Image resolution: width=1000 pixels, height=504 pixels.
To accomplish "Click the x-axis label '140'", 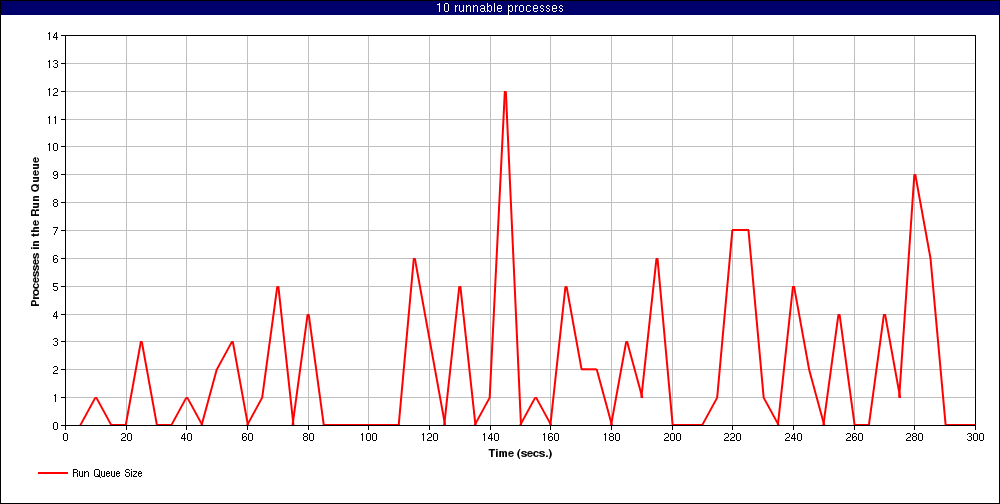I will coord(490,437).
